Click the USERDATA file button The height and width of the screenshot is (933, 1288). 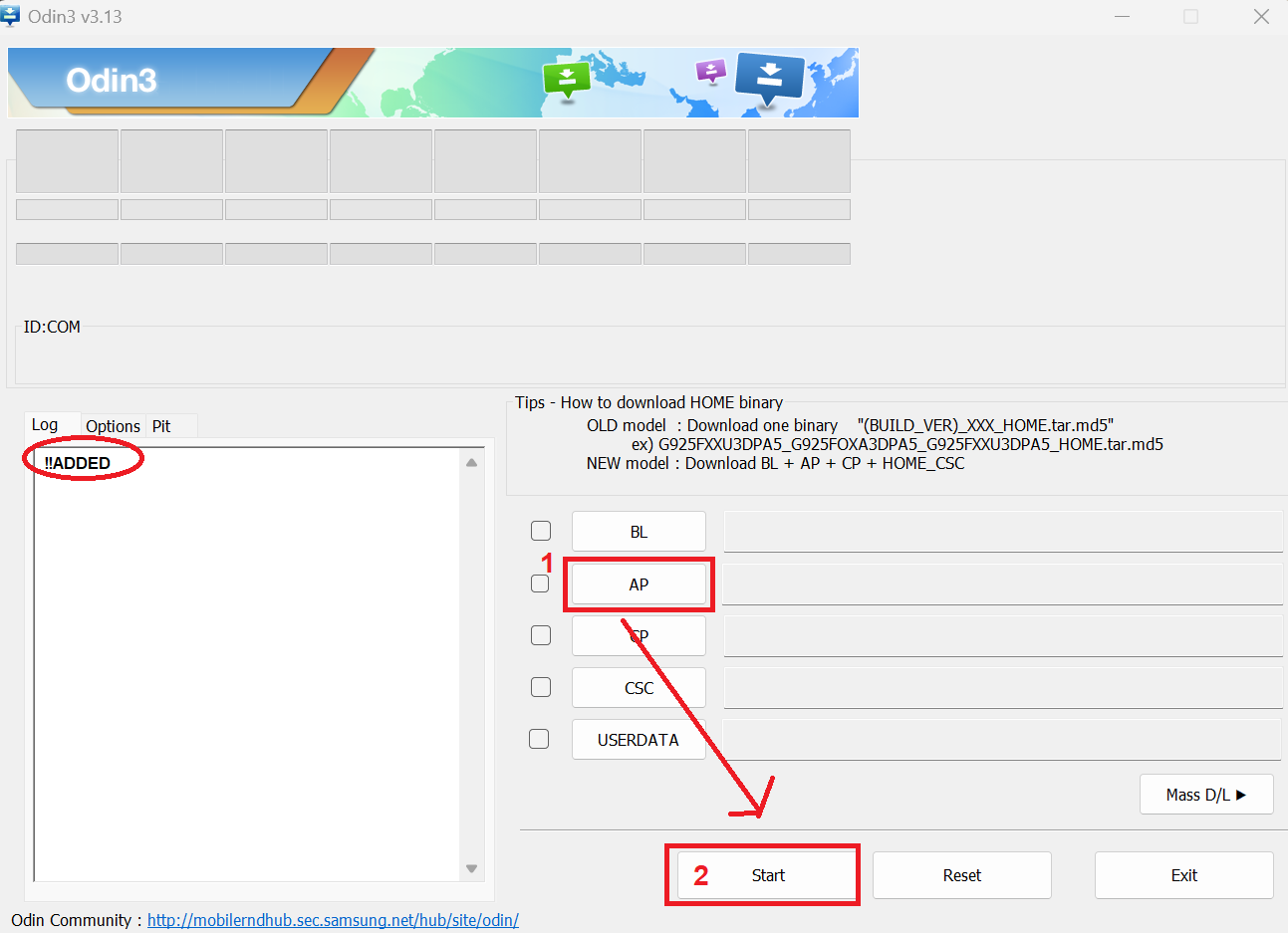[x=639, y=740]
